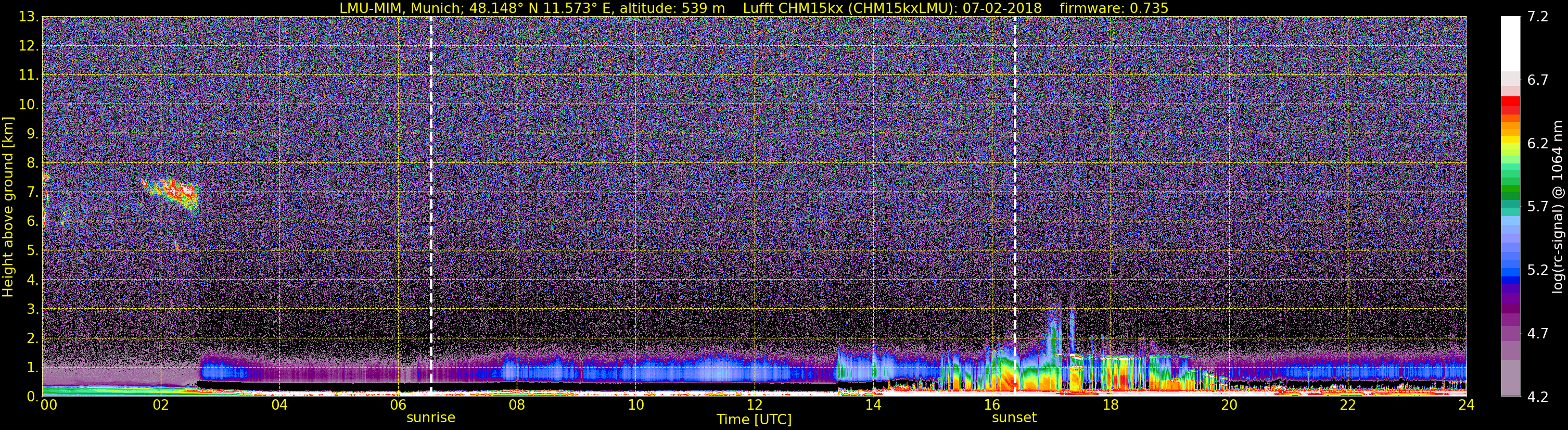Image resolution: width=1568 pixels, height=430 pixels.
Task: Click the 'sunset' label below the axis
Action: pos(1014,418)
